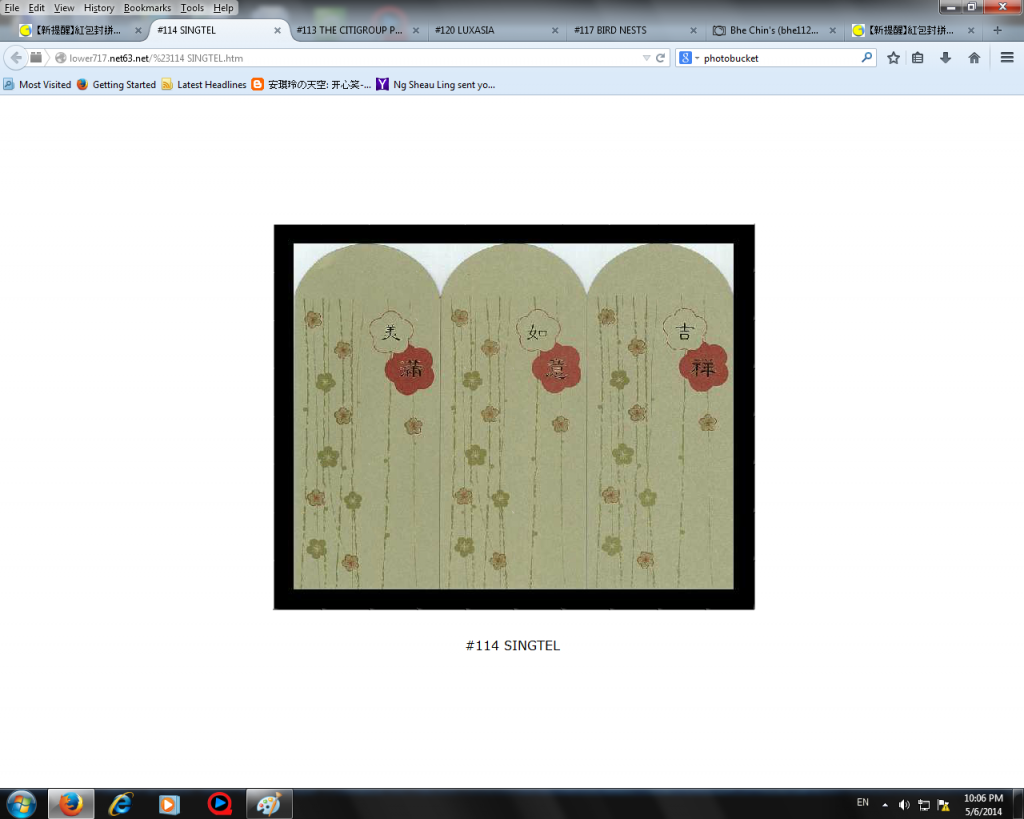
Task: Go to the Firefox home page icon
Action: coord(974,58)
